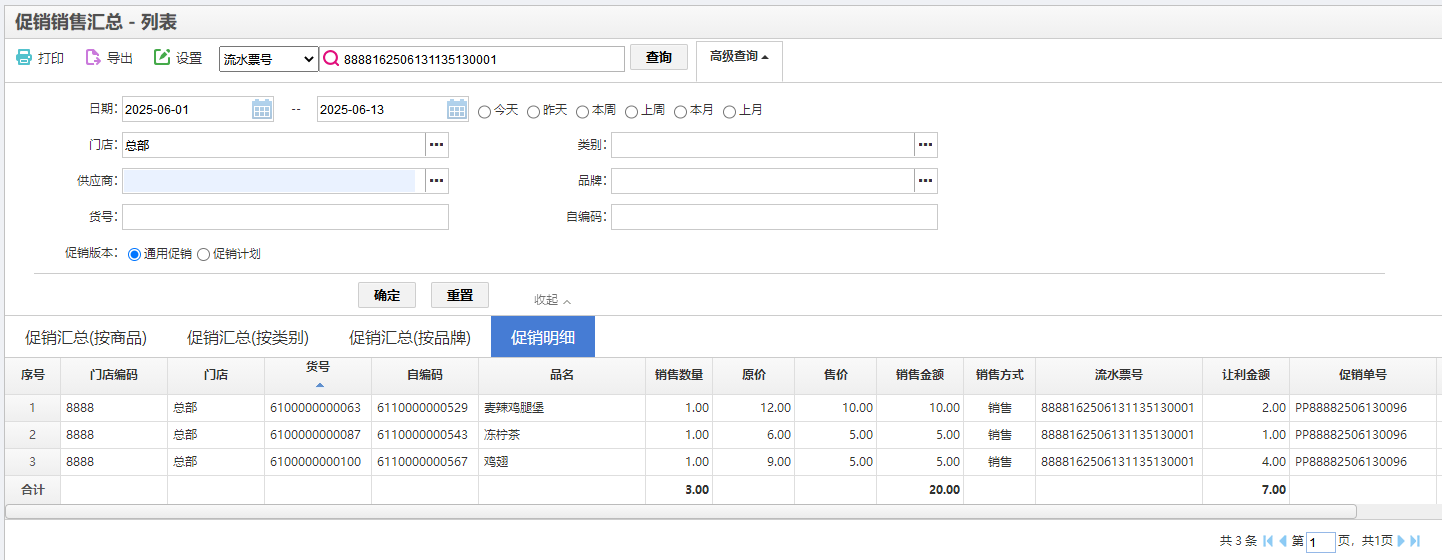The height and width of the screenshot is (560, 1442).
Task: Select the 本月 radio button
Action: point(680,111)
